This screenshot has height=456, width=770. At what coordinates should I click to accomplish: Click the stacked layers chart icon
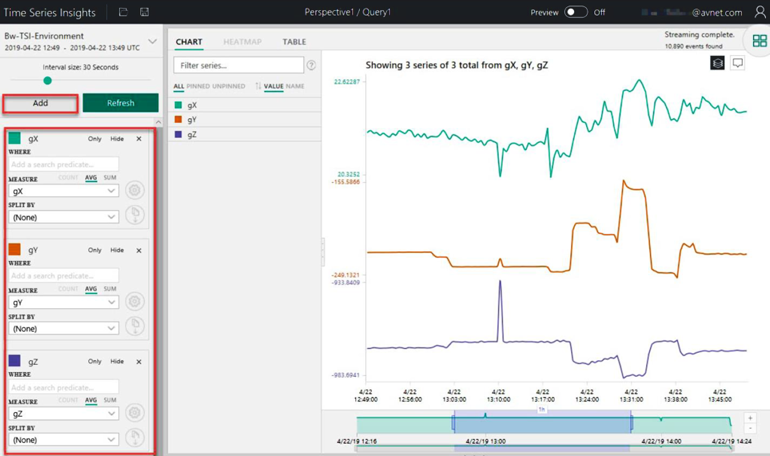tap(717, 63)
